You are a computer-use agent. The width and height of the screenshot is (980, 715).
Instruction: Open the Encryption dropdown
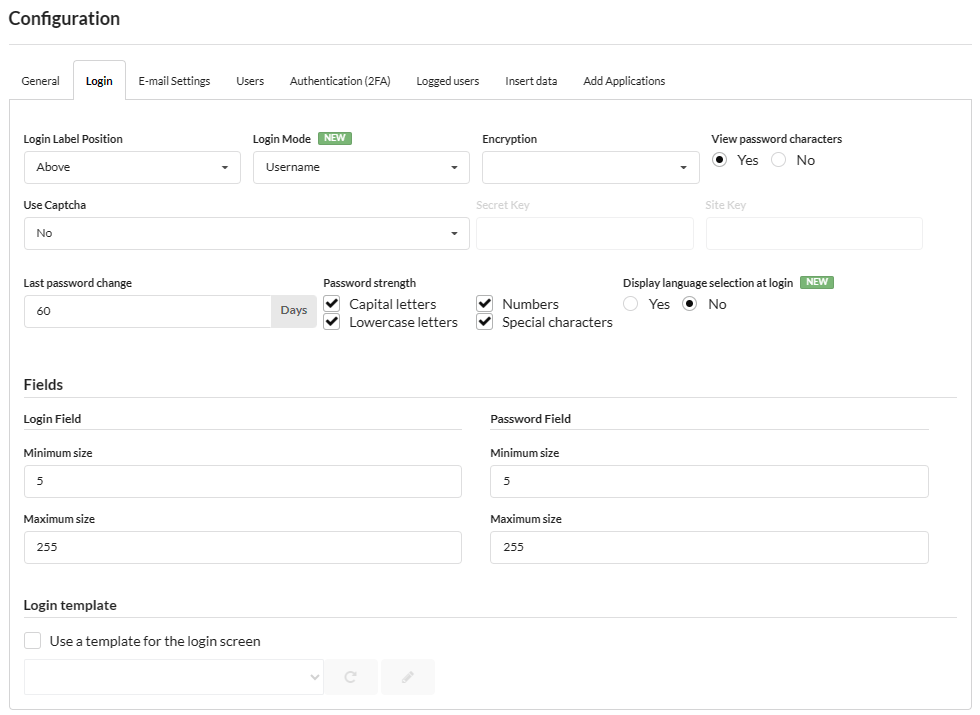click(590, 167)
